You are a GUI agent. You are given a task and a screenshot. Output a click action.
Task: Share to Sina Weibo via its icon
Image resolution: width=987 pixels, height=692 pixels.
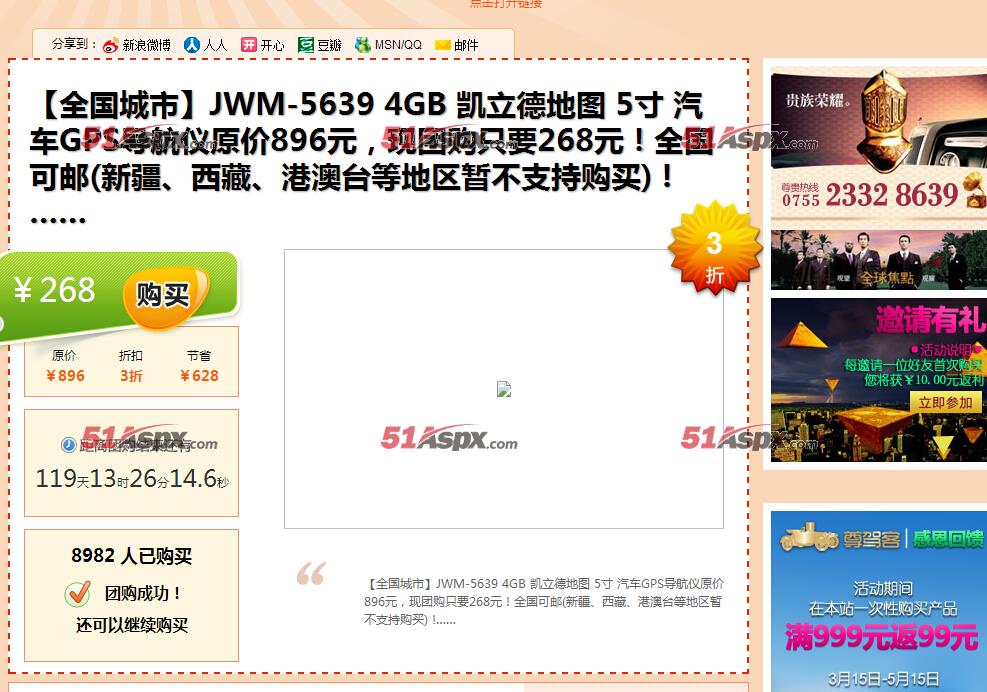(x=111, y=45)
